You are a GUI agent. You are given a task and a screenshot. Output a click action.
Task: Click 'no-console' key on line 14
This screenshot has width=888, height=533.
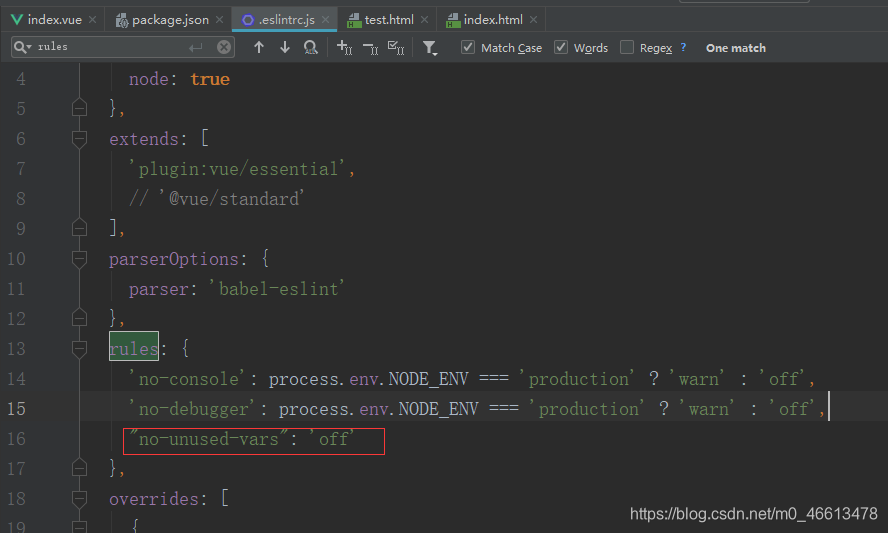pos(189,378)
